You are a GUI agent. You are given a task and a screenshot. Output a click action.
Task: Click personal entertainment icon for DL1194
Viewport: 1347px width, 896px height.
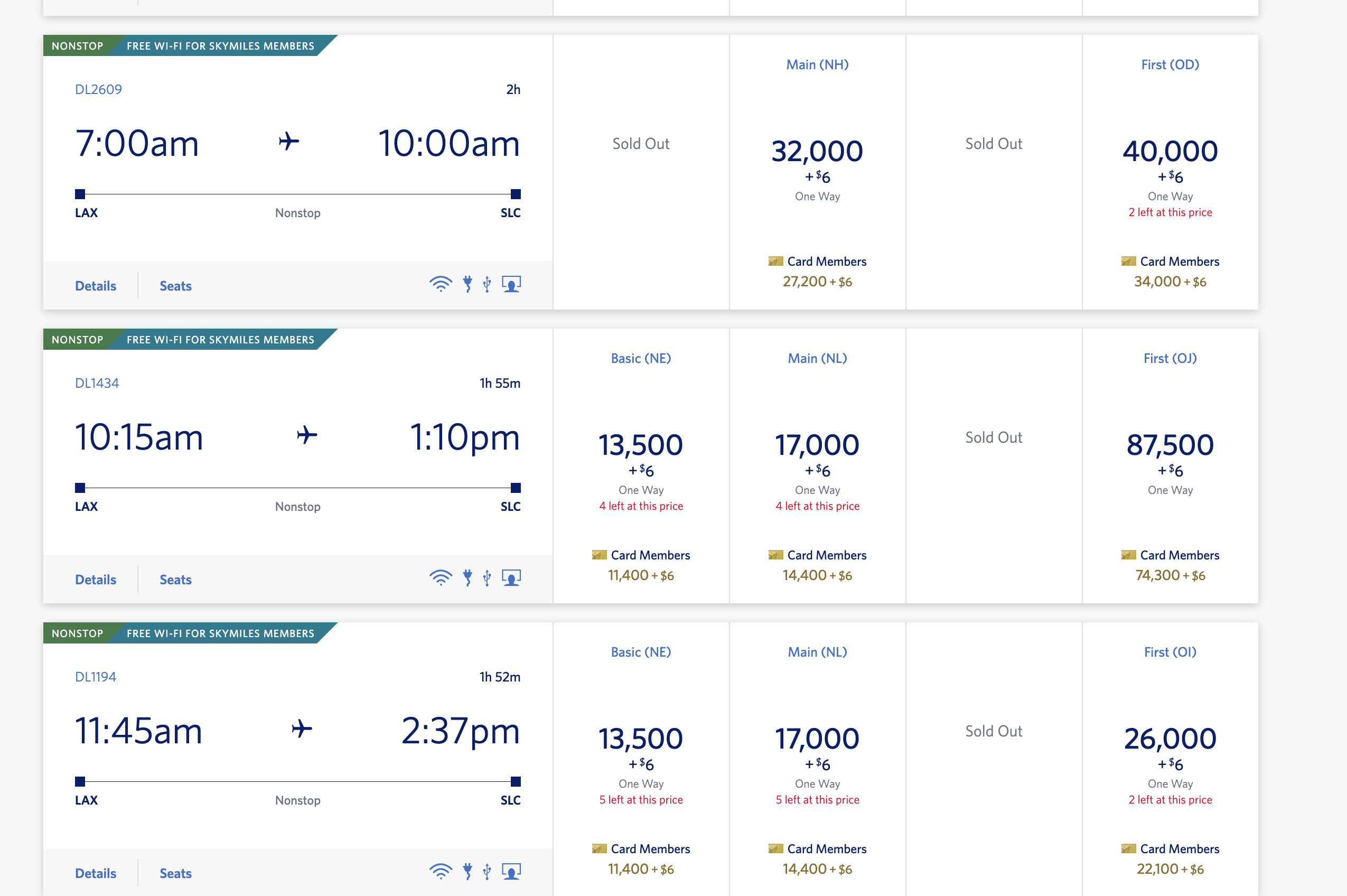click(x=511, y=871)
